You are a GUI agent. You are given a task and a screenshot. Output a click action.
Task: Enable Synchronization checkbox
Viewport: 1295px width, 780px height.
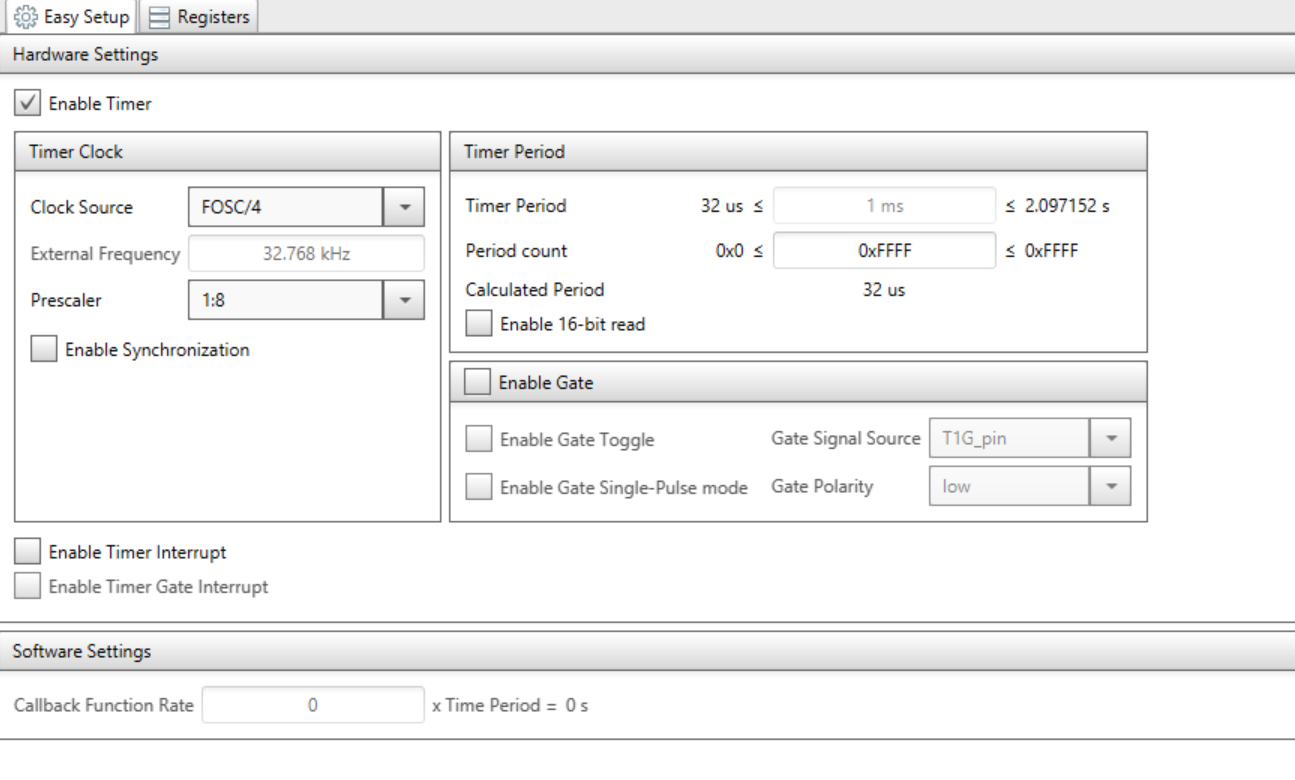(x=44, y=350)
